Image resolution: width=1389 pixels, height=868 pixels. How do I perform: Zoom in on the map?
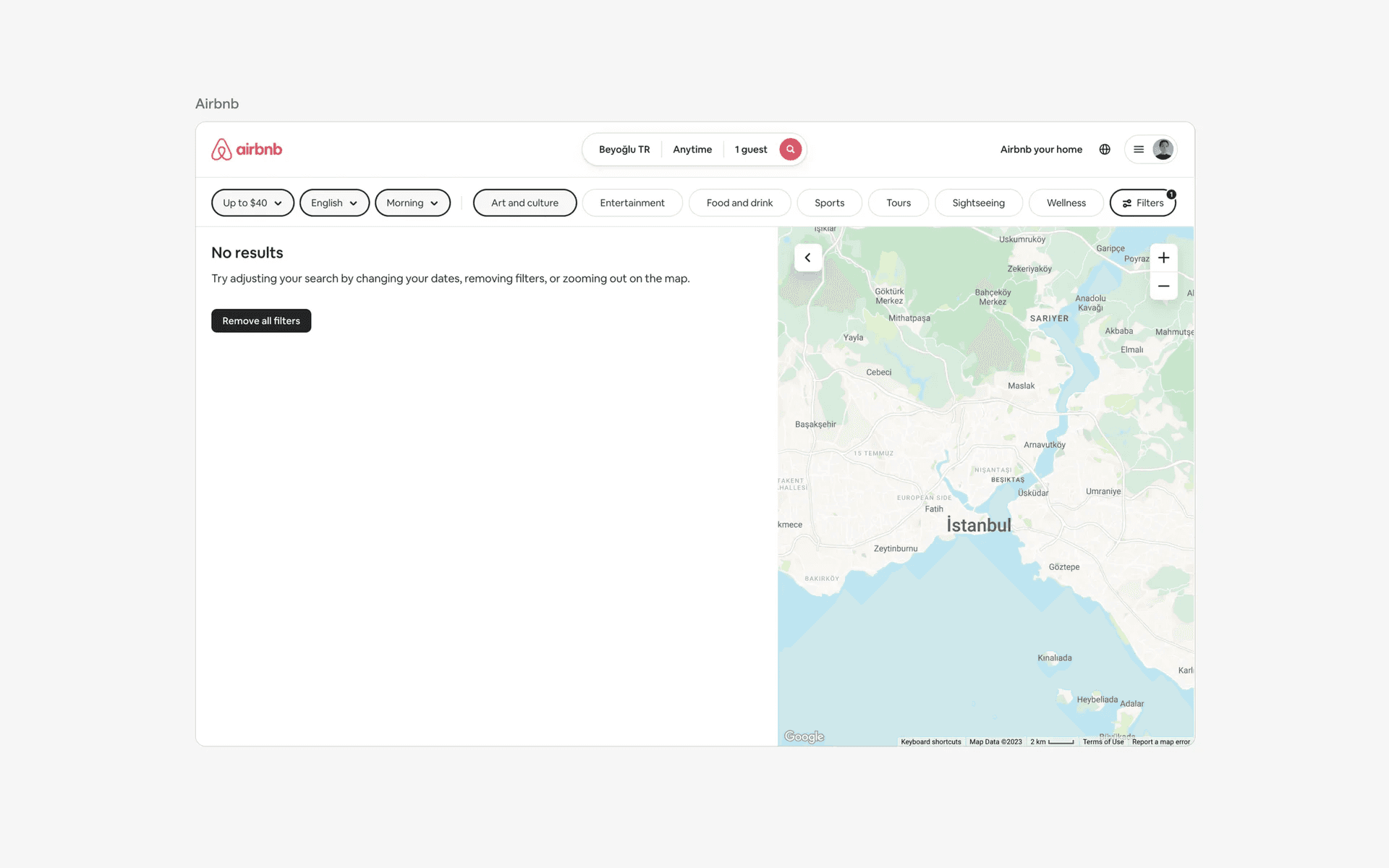click(x=1163, y=258)
